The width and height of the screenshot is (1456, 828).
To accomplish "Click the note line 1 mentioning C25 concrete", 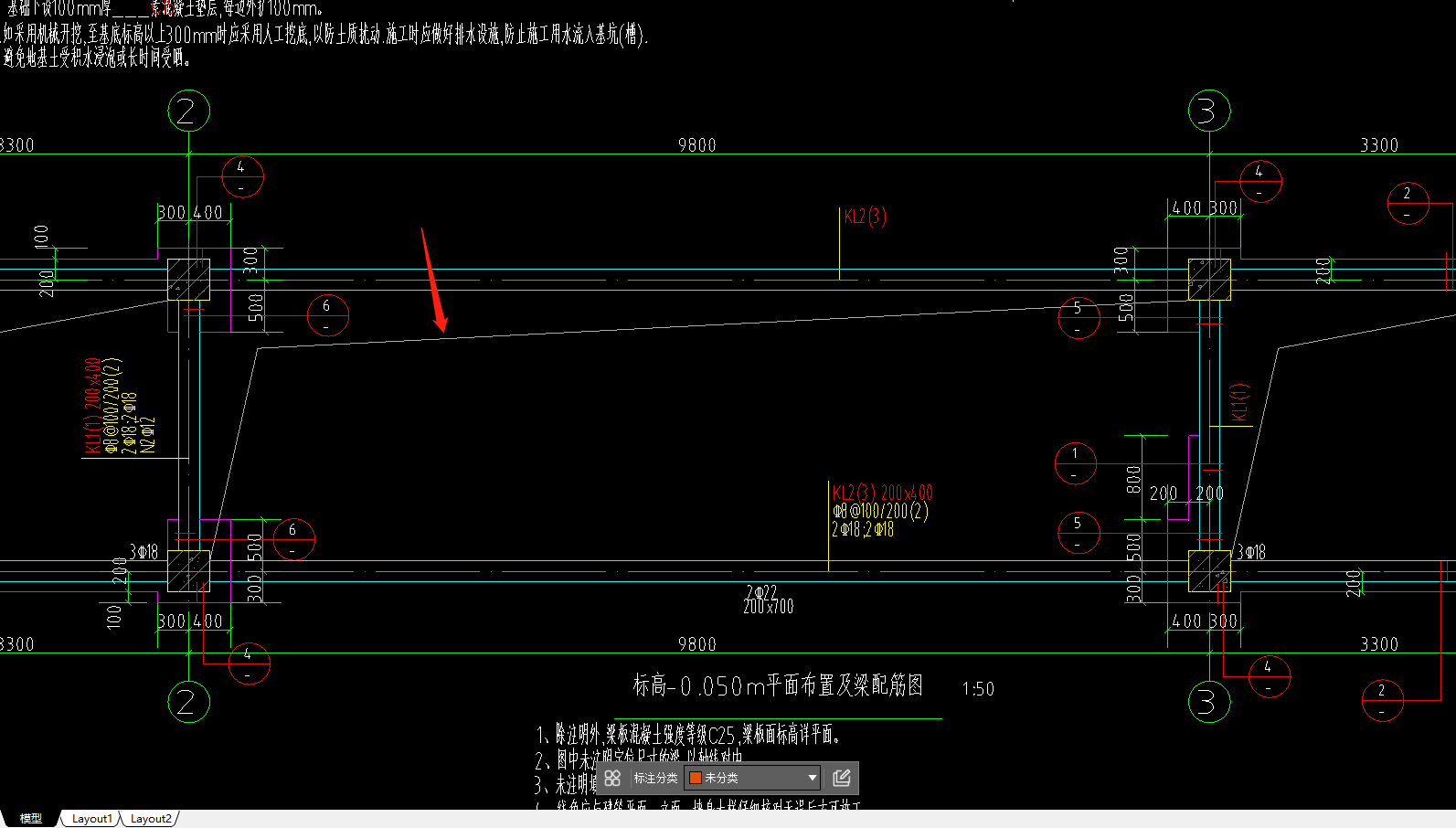I will click(x=687, y=734).
